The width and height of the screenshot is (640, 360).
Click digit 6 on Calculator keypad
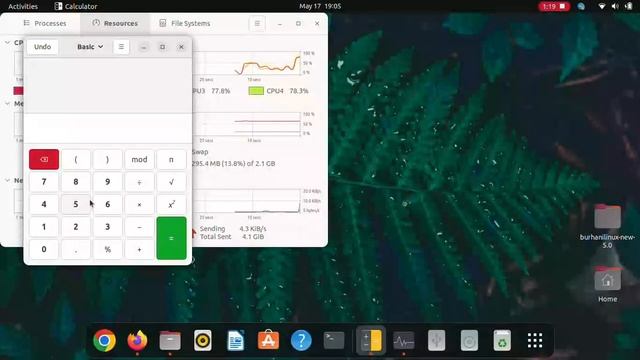tap(107, 204)
